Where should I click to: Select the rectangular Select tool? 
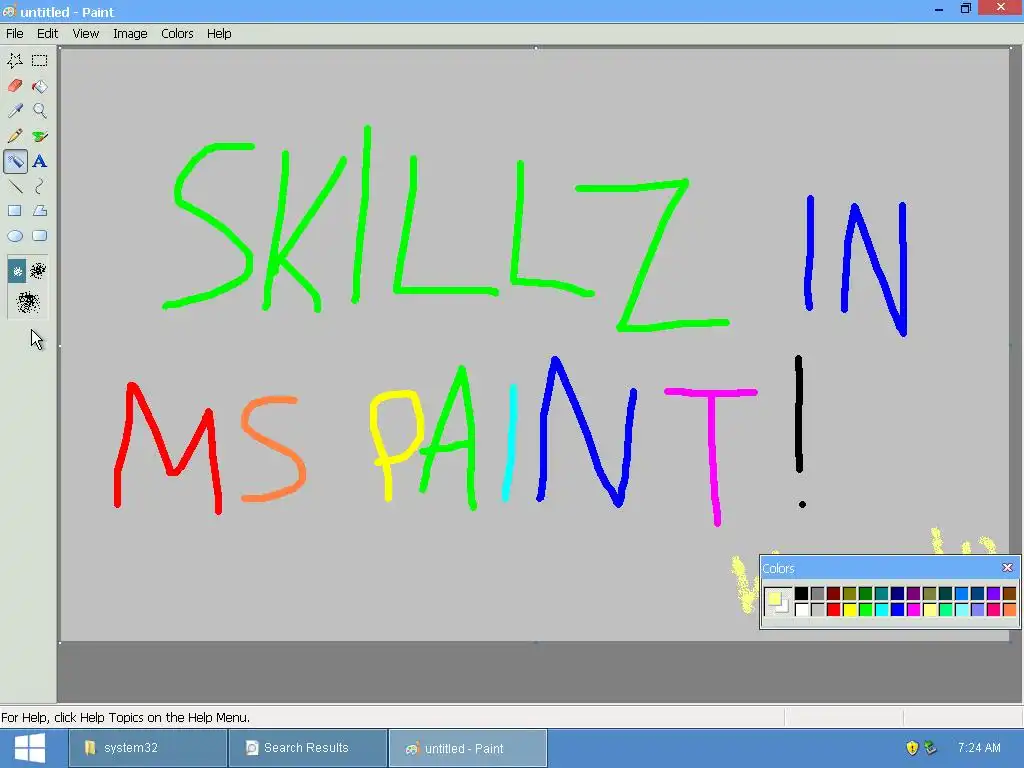pos(40,61)
